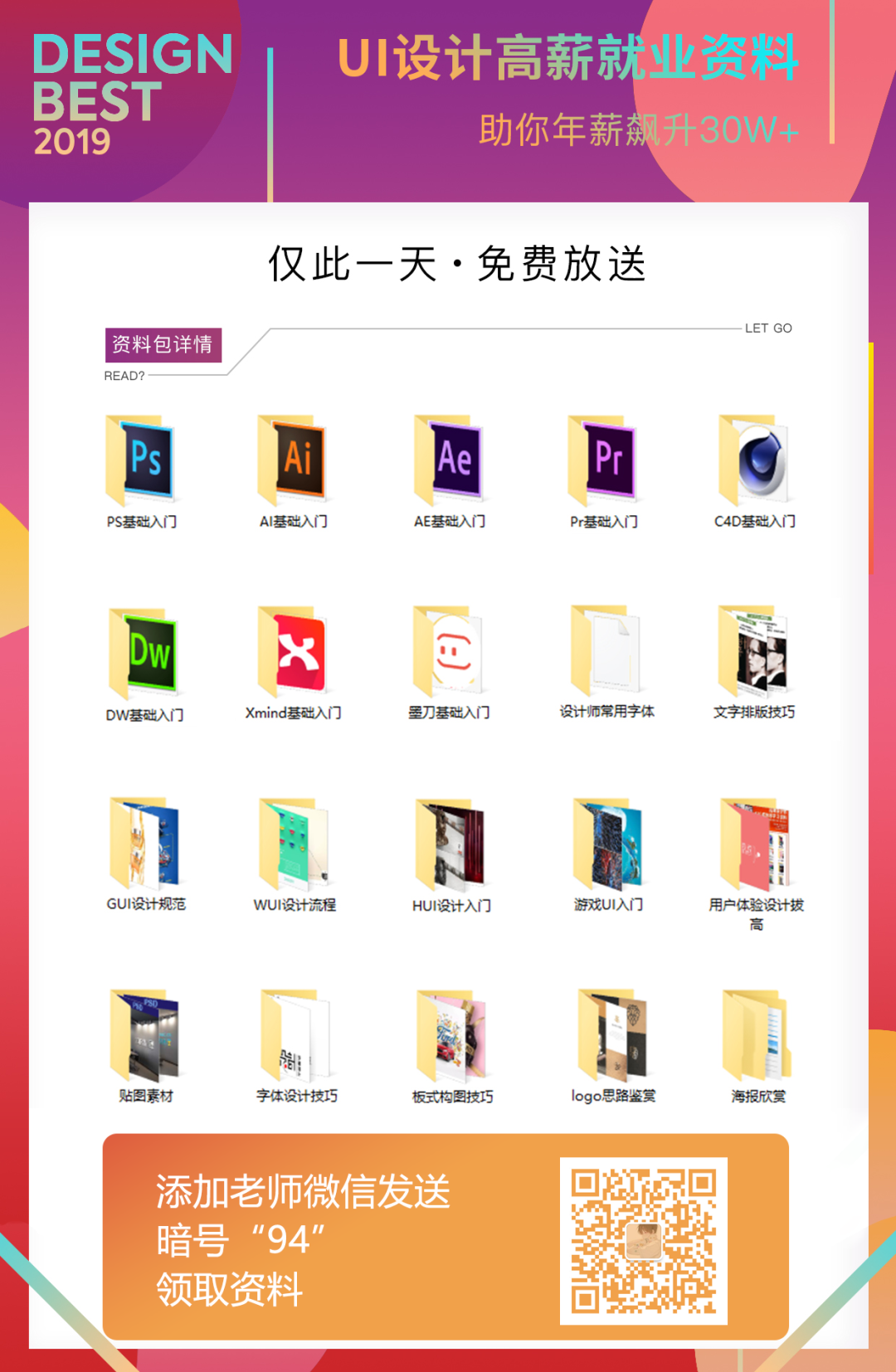Click the 设计师常用字体 caption text

pos(606,711)
